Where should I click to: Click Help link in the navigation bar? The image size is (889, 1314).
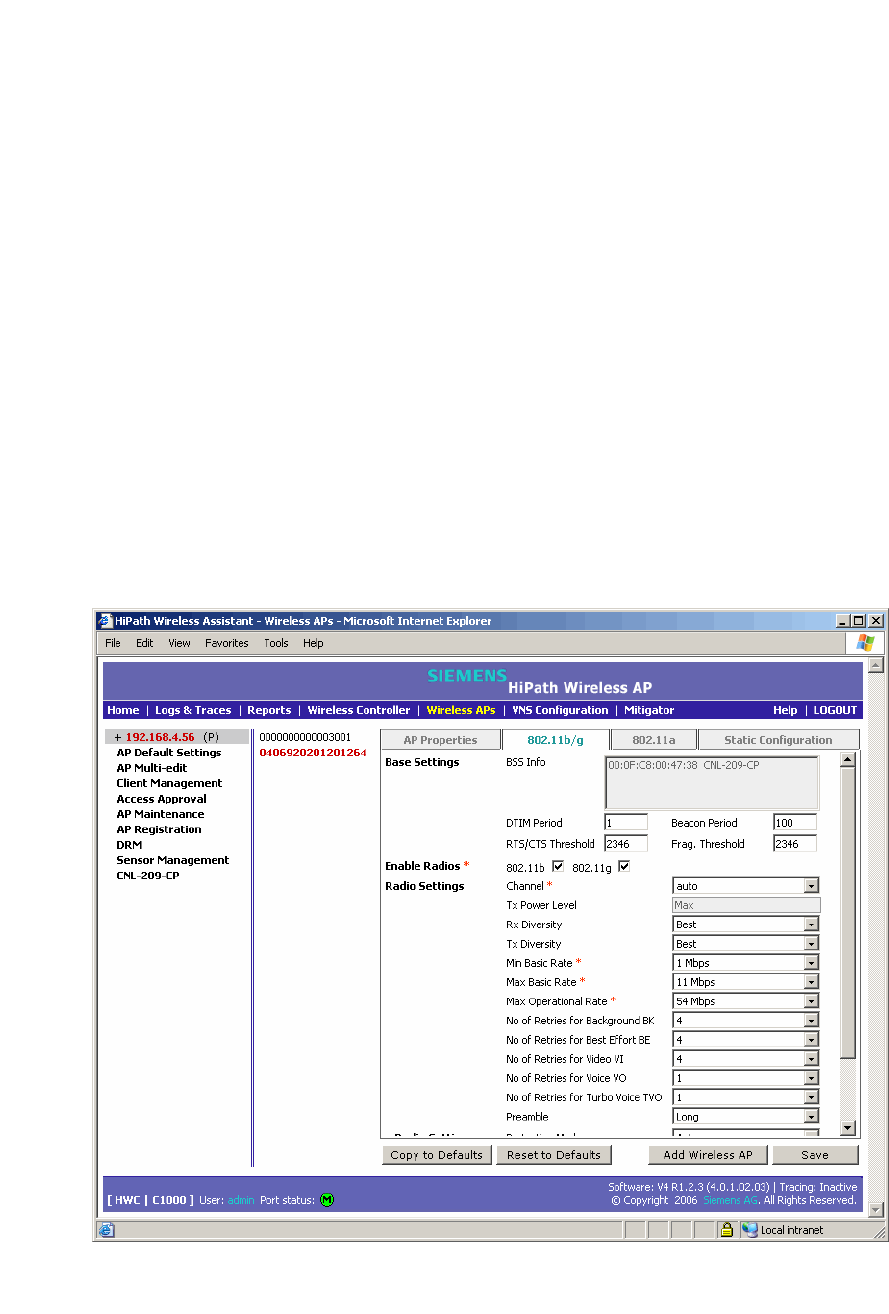[785, 710]
